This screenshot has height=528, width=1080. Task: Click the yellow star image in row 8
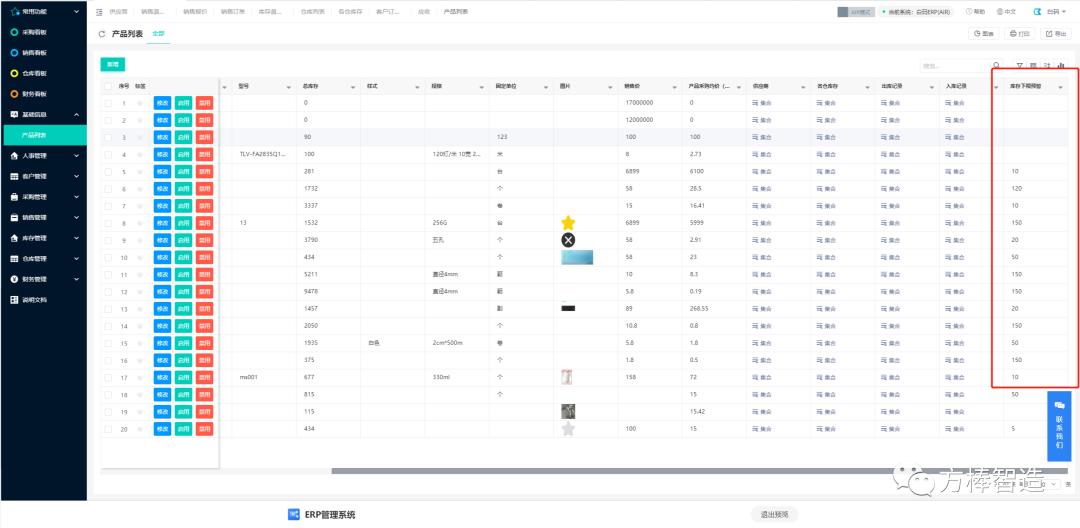tap(568, 223)
